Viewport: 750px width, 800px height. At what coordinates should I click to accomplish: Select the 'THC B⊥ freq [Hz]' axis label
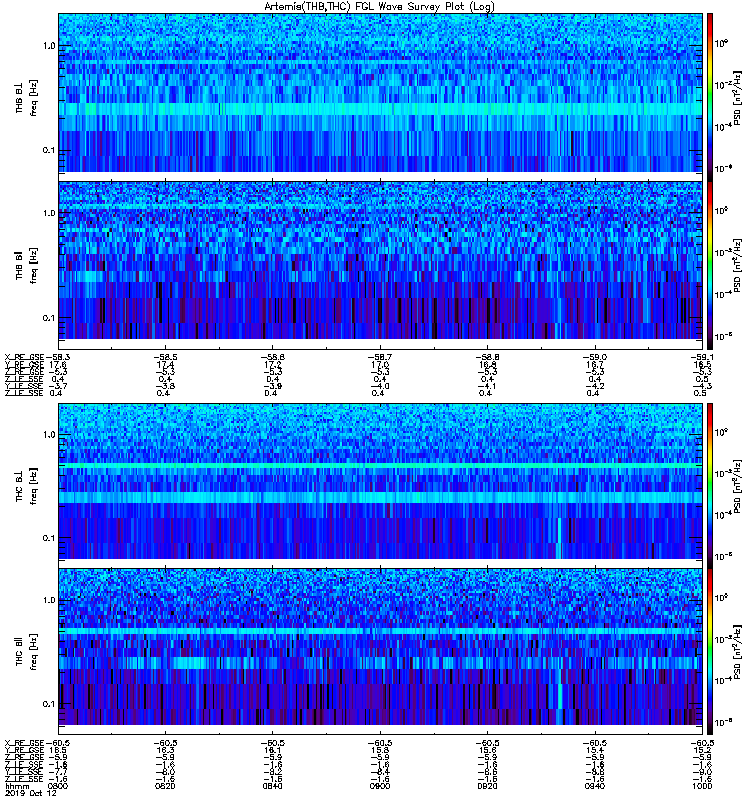(x=26, y=486)
